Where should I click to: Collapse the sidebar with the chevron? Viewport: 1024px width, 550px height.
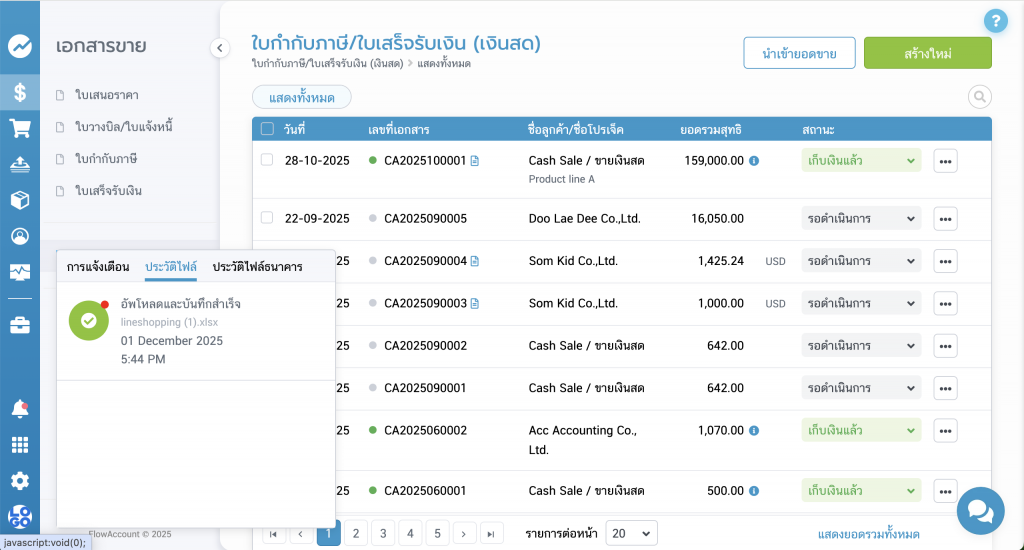tap(220, 47)
